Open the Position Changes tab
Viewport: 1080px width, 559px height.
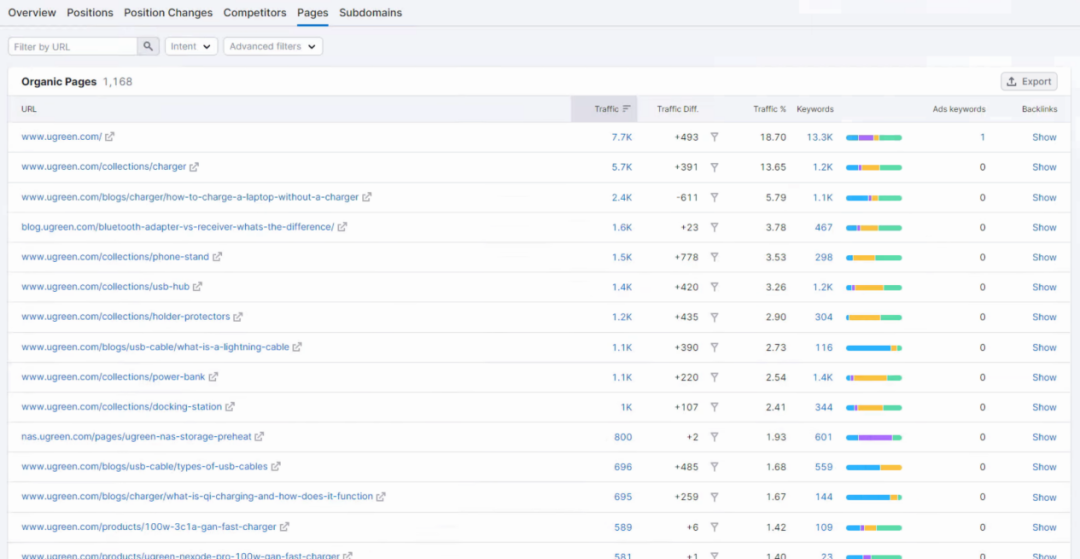(168, 12)
